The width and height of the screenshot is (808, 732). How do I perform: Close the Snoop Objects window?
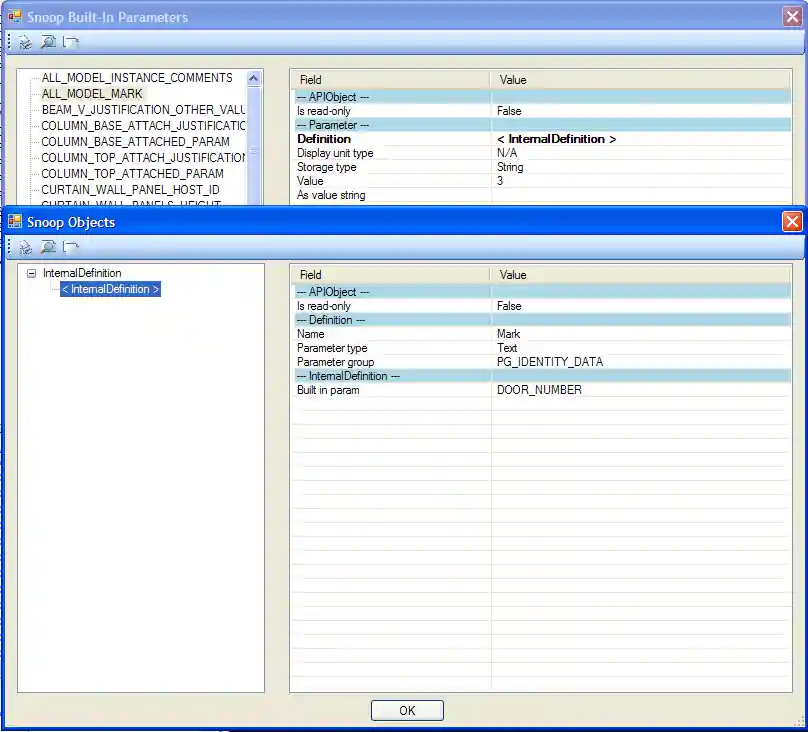pyautogui.click(x=791, y=222)
